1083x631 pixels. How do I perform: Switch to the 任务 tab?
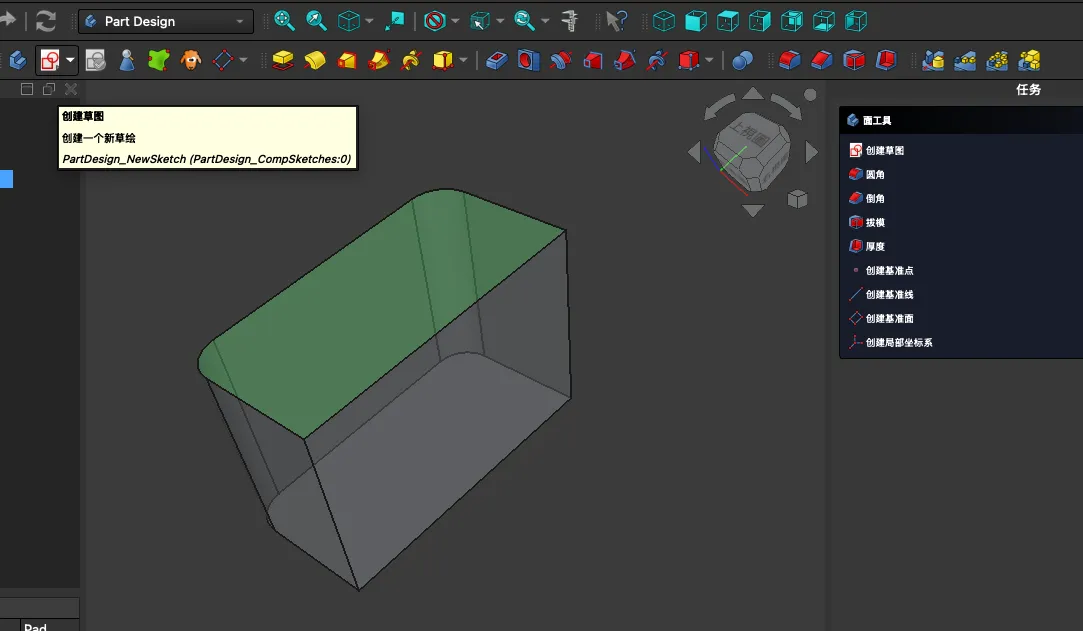click(1028, 89)
